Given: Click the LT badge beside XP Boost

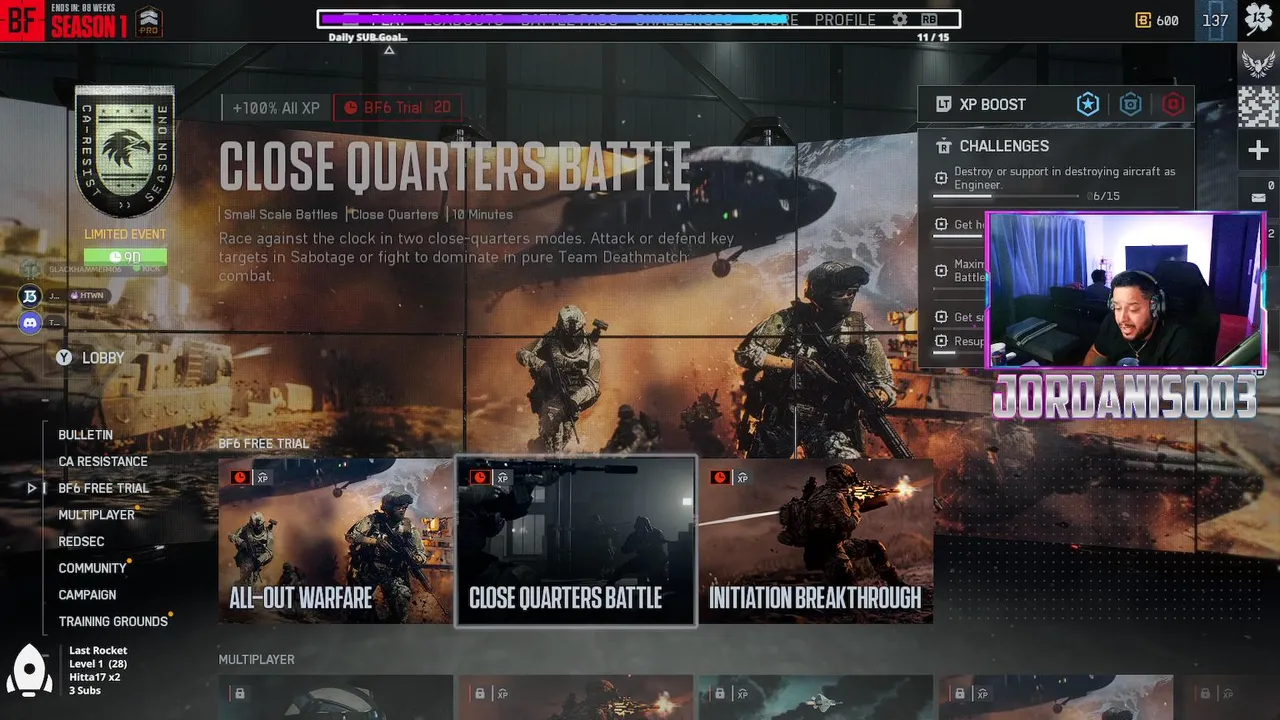Looking at the screenshot, I should click(943, 104).
